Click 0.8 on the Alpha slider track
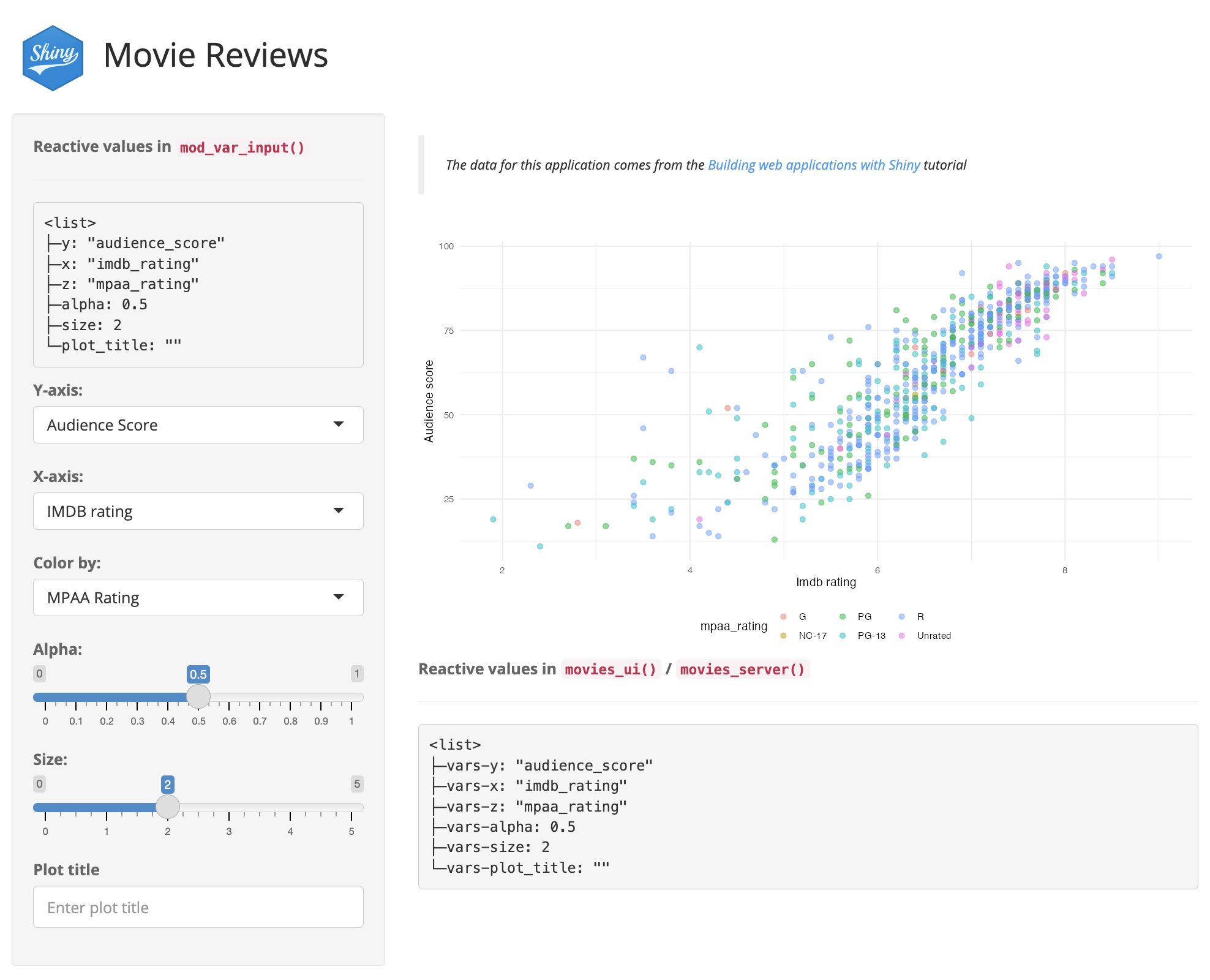The height and width of the screenshot is (980, 1210). [x=290, y=697]
